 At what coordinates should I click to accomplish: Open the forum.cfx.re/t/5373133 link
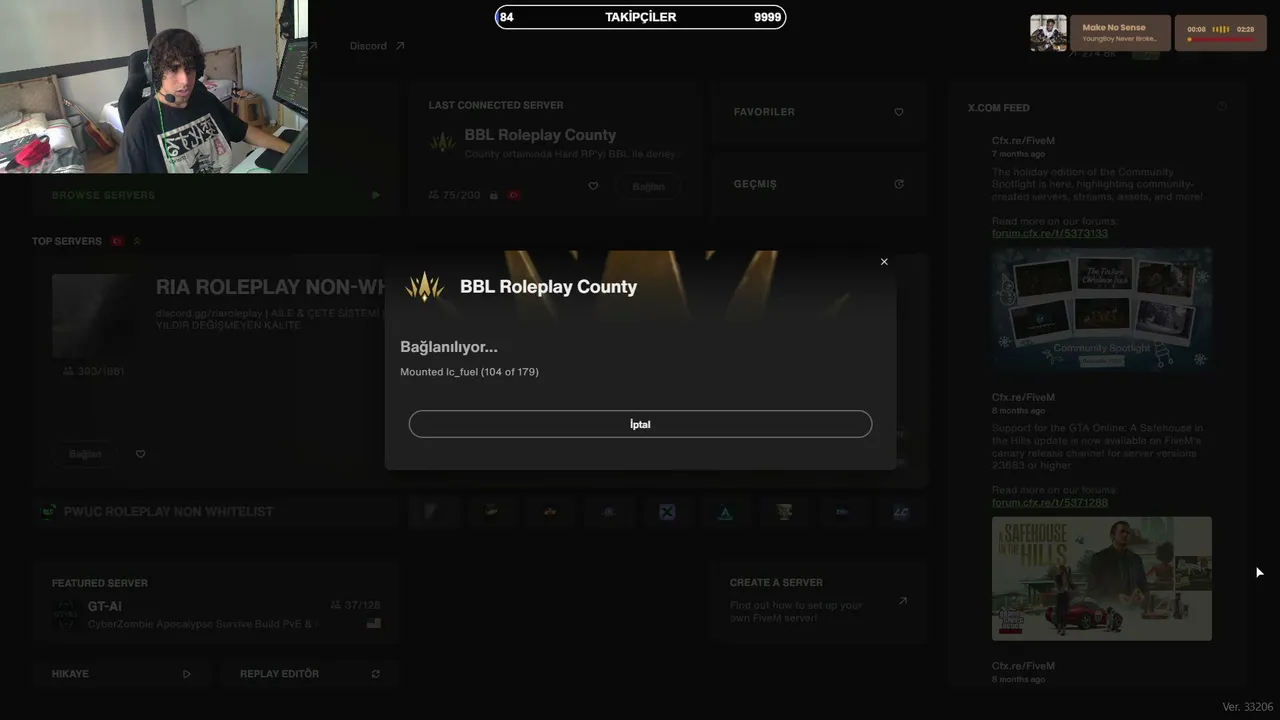pos(1050,233)
